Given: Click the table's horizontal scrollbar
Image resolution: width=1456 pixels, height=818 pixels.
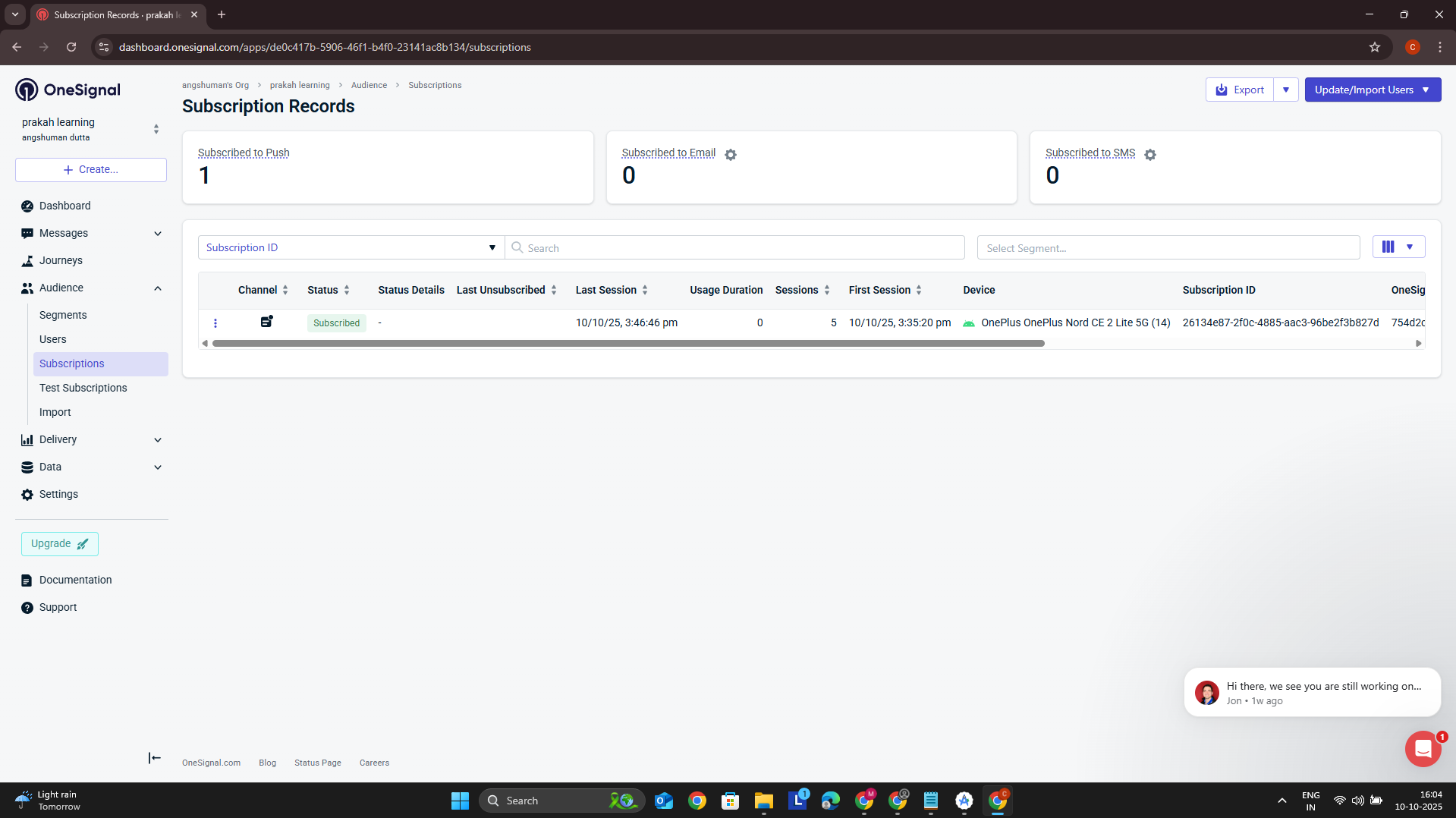Looking at the screenshot, I should [x=628, y=344].
